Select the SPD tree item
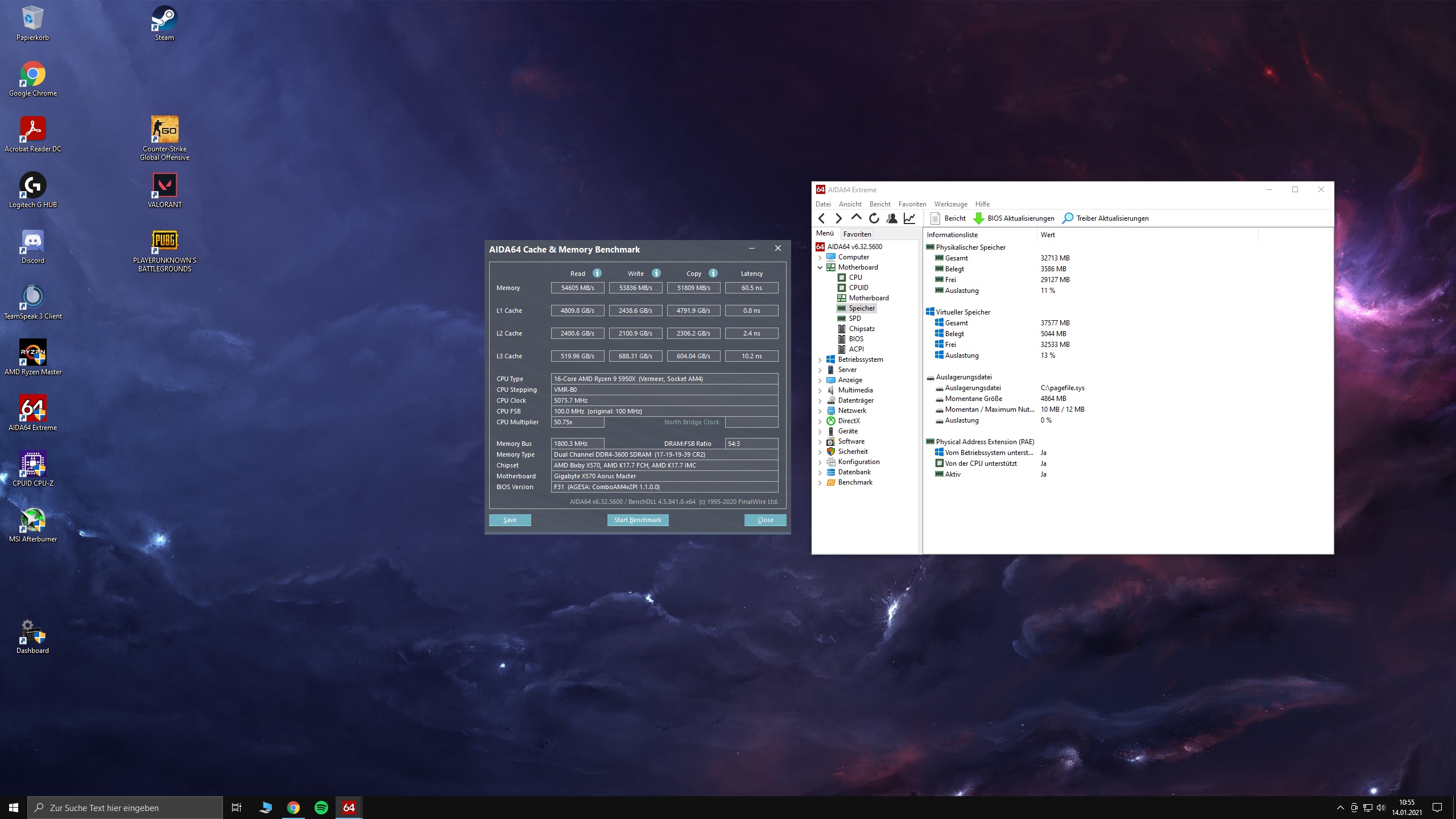Screen dimensions: 1456x819 [855, 318]
